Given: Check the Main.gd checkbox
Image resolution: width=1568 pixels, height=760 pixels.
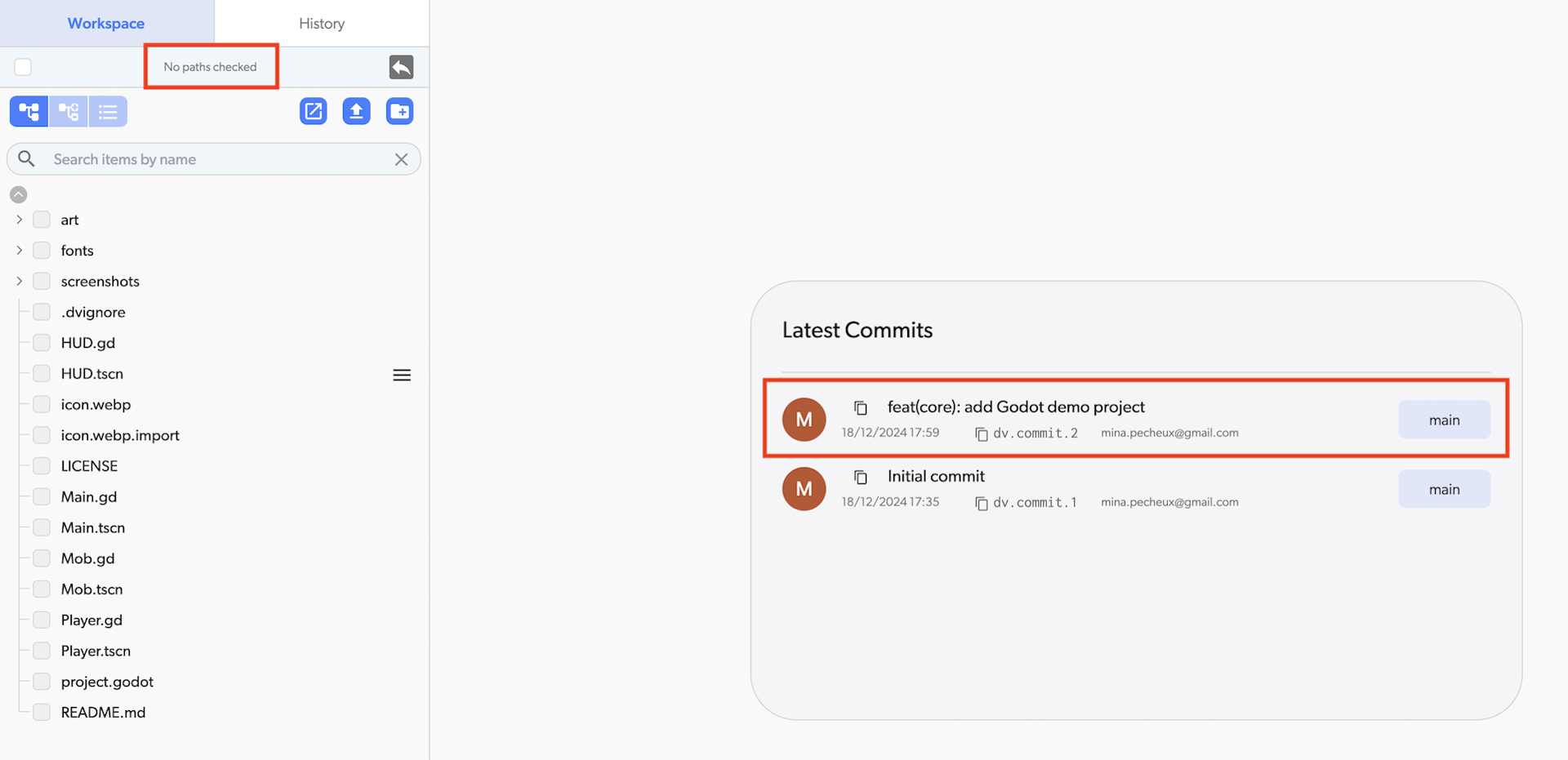Looking at the screenshot, I should click(42, 496).
